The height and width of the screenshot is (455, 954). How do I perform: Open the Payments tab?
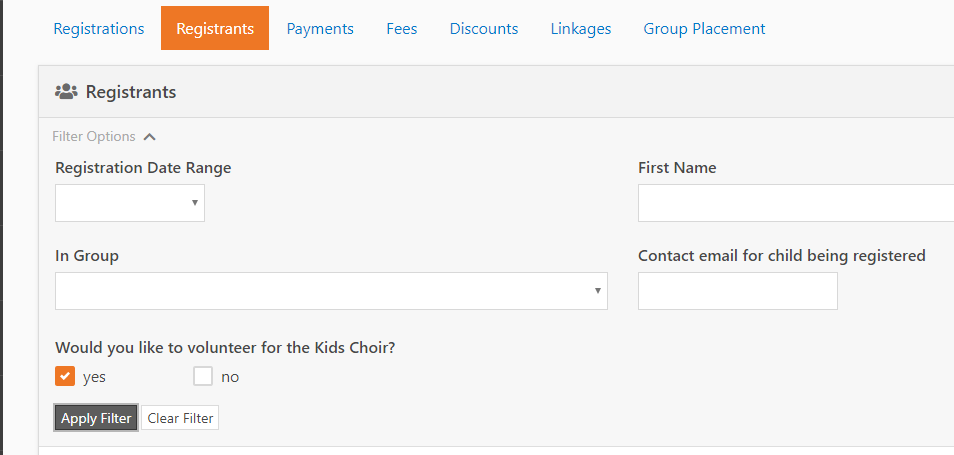click(320, 29)
